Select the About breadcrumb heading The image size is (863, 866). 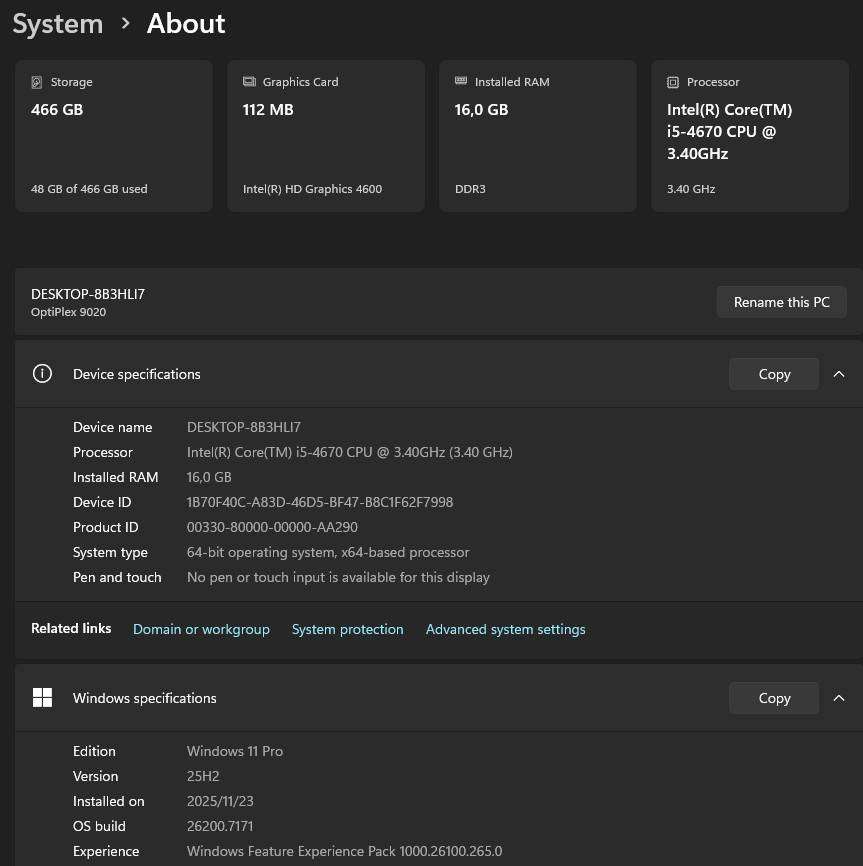(x=186, y=23)
